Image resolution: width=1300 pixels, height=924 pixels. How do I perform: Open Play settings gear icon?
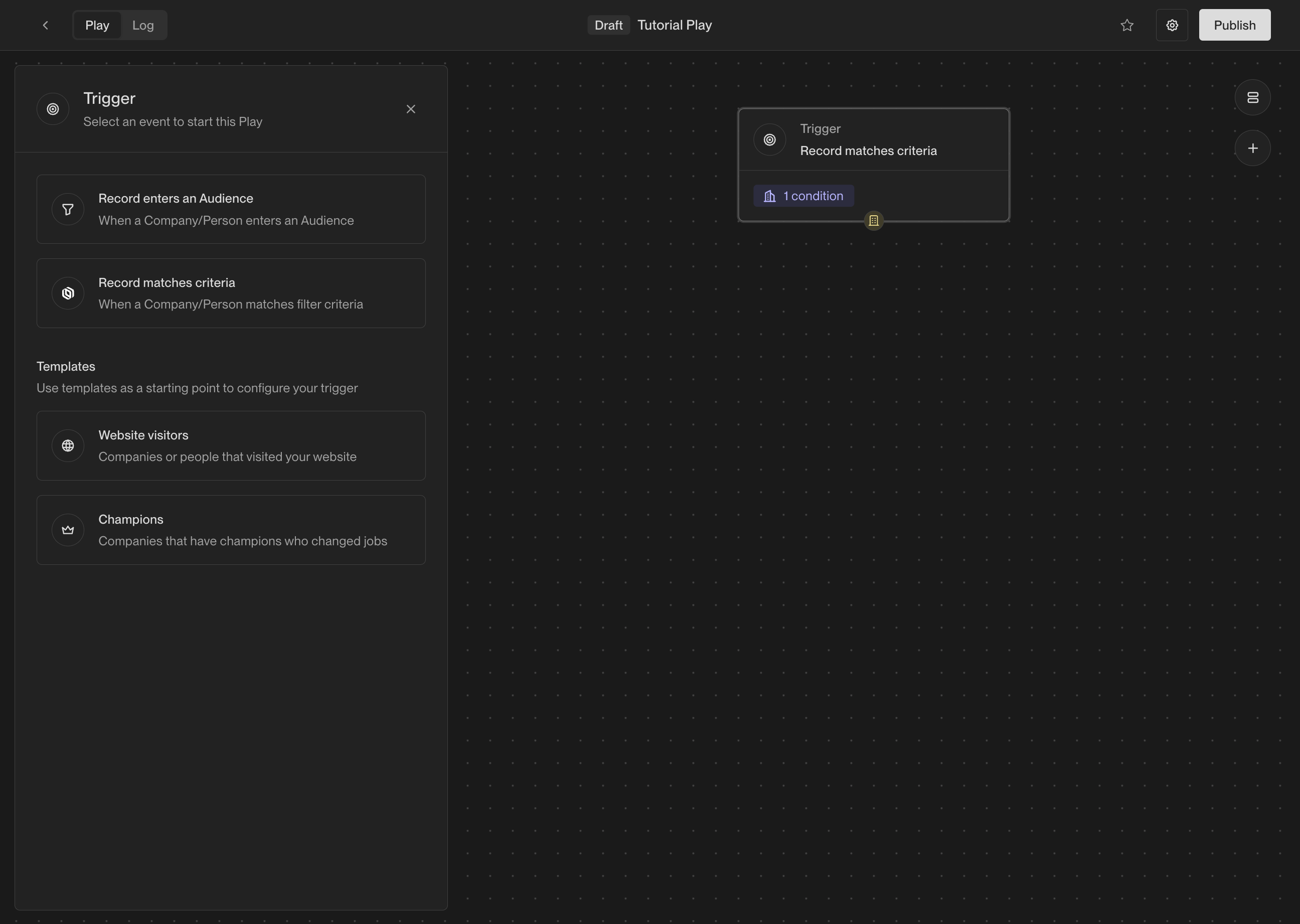click(x=1172, y=25)
